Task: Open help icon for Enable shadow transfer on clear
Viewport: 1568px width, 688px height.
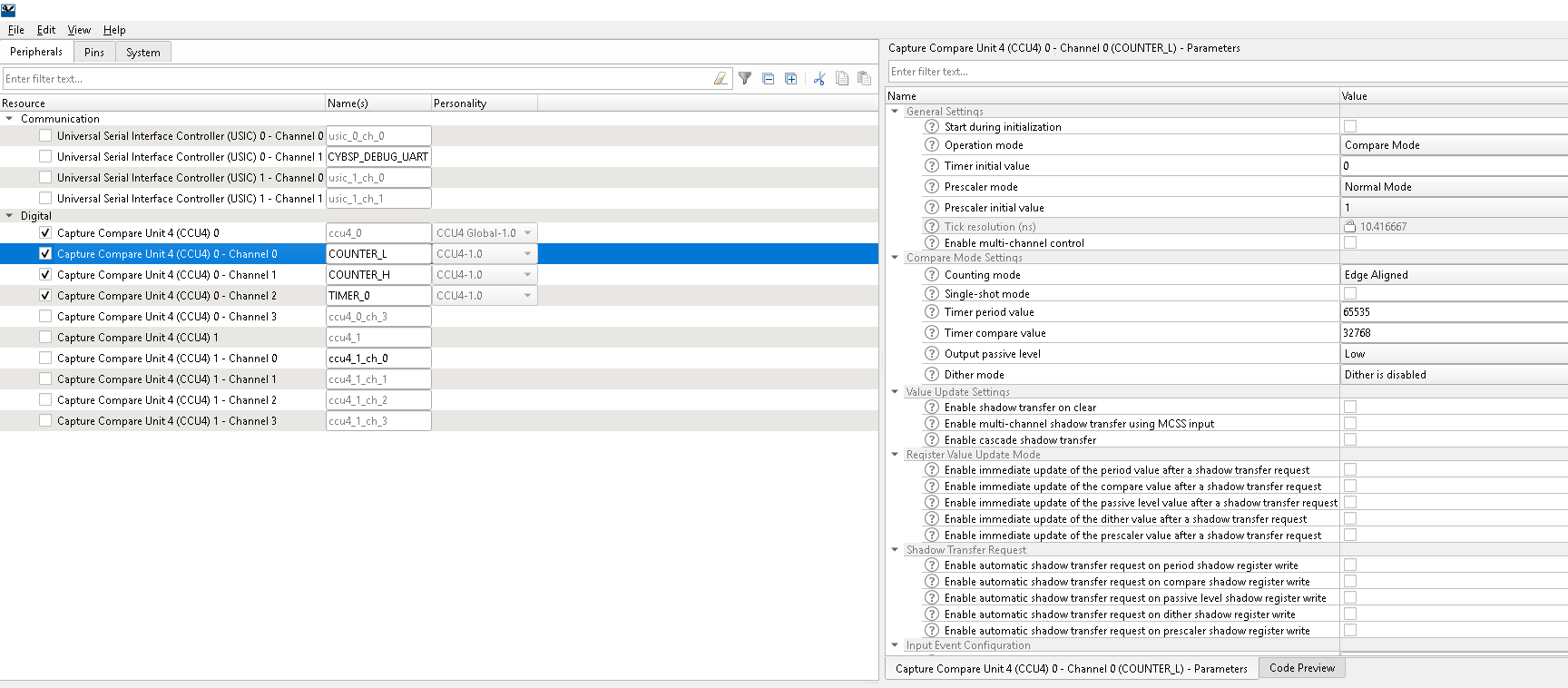Action: pyautogui.click(x=932, y=408)
